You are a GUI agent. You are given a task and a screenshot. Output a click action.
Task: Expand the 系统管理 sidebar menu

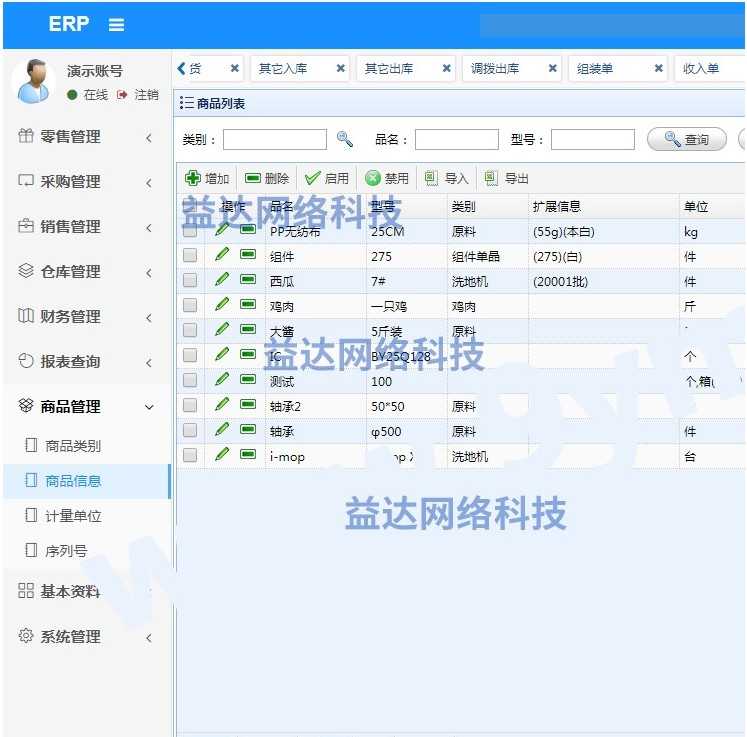(x=86, y=636)
